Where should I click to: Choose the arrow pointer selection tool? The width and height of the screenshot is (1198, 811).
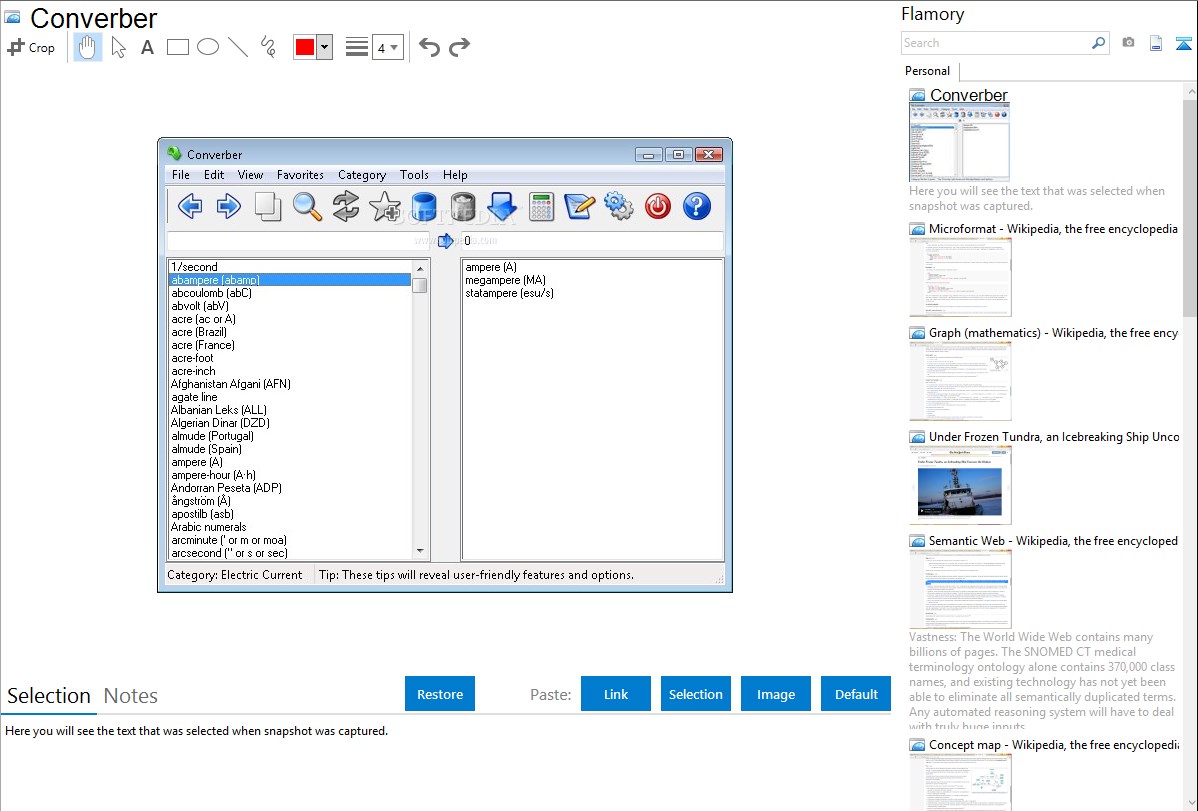click(x=119, y=47)
